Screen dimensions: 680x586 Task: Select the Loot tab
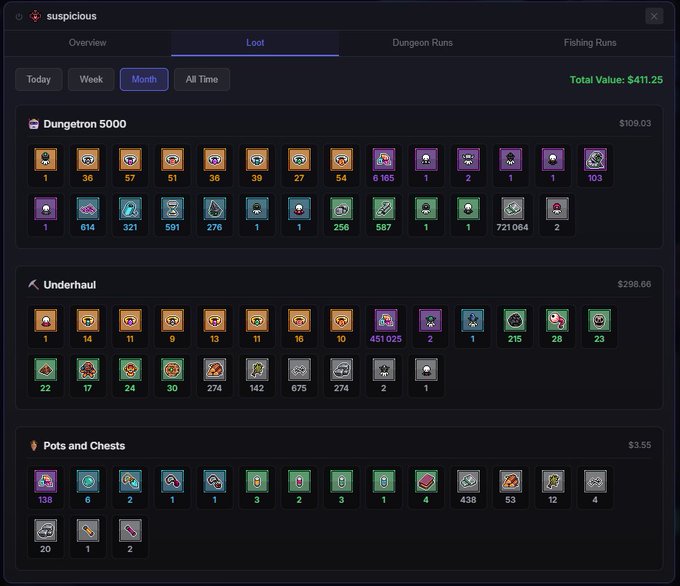255,43
